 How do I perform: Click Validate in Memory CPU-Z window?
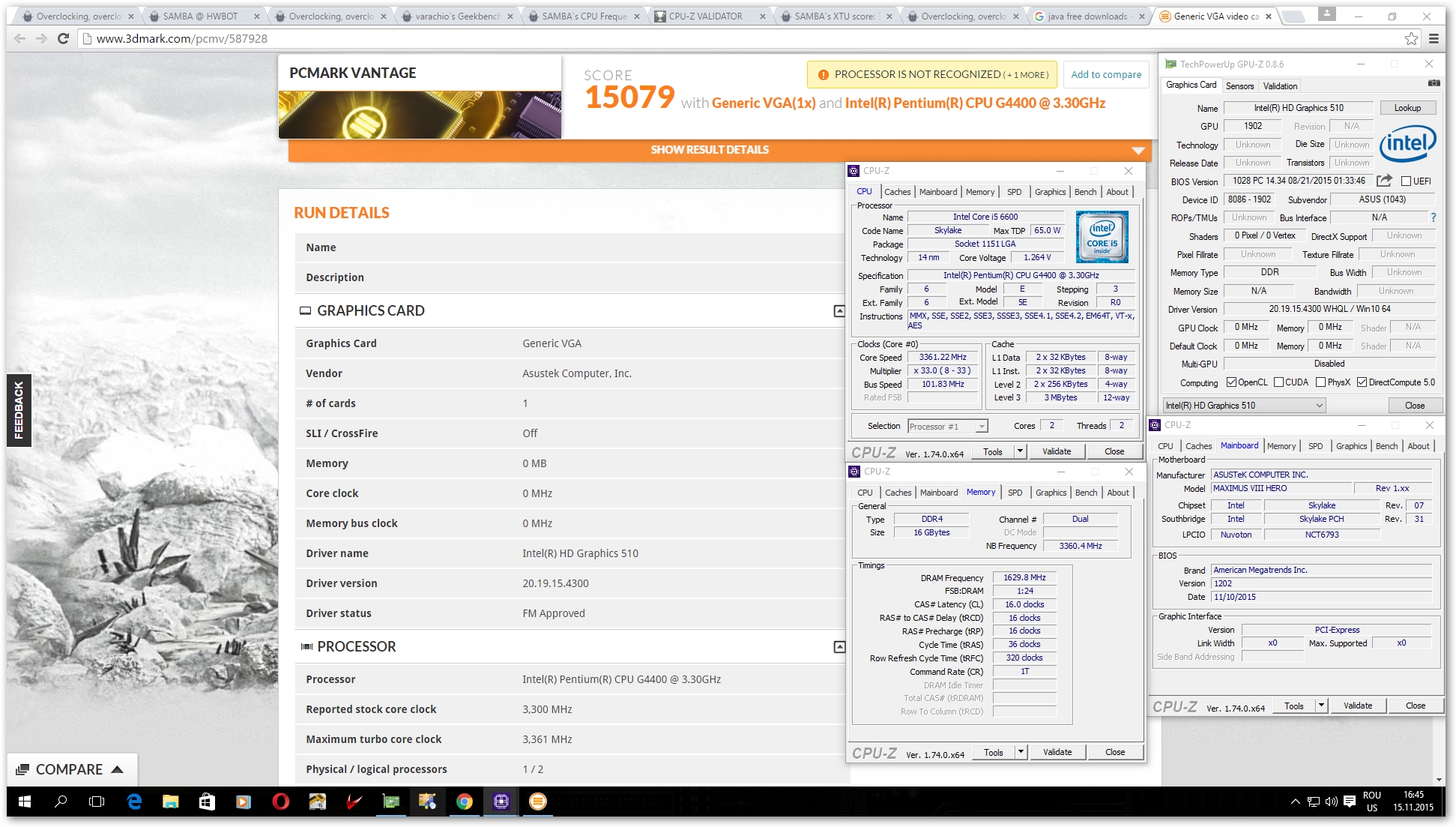pos(1057,752)
